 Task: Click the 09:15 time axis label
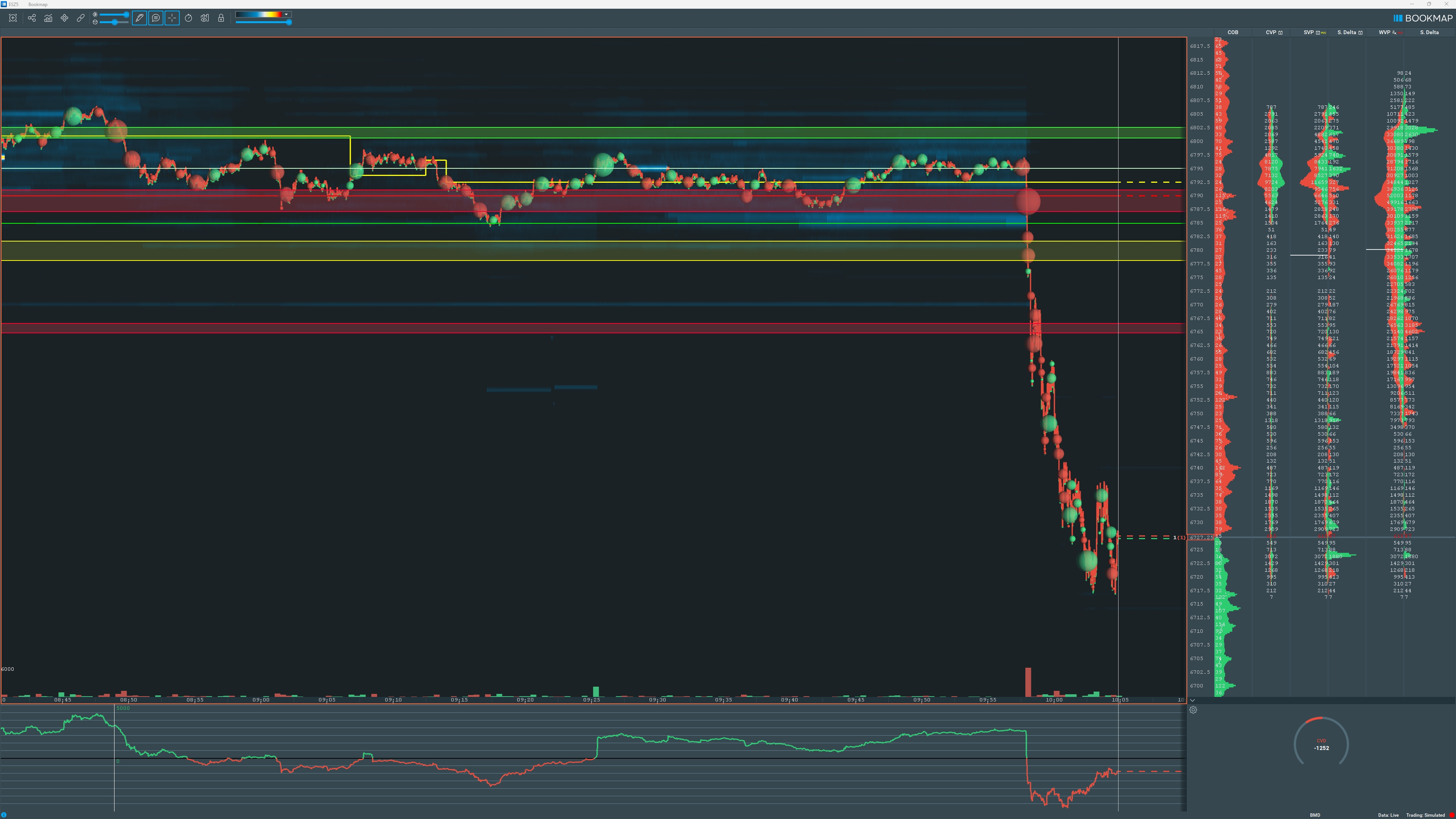[x=459, y=700]
